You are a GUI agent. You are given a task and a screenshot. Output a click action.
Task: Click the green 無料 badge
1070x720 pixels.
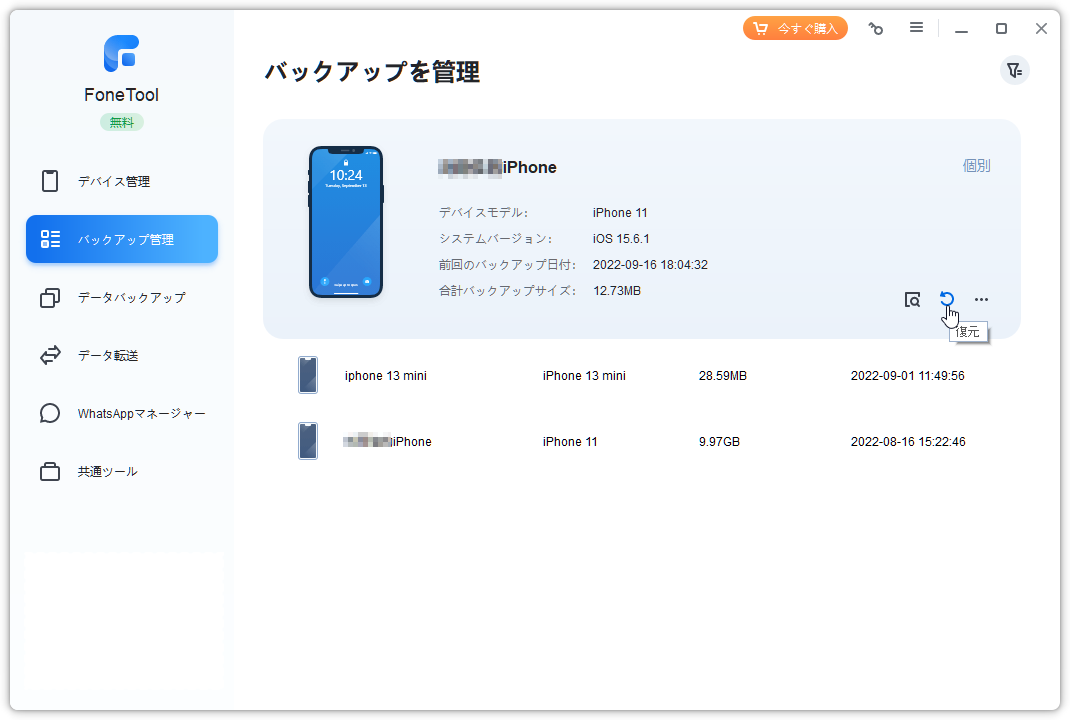click(x=121, y=122)
